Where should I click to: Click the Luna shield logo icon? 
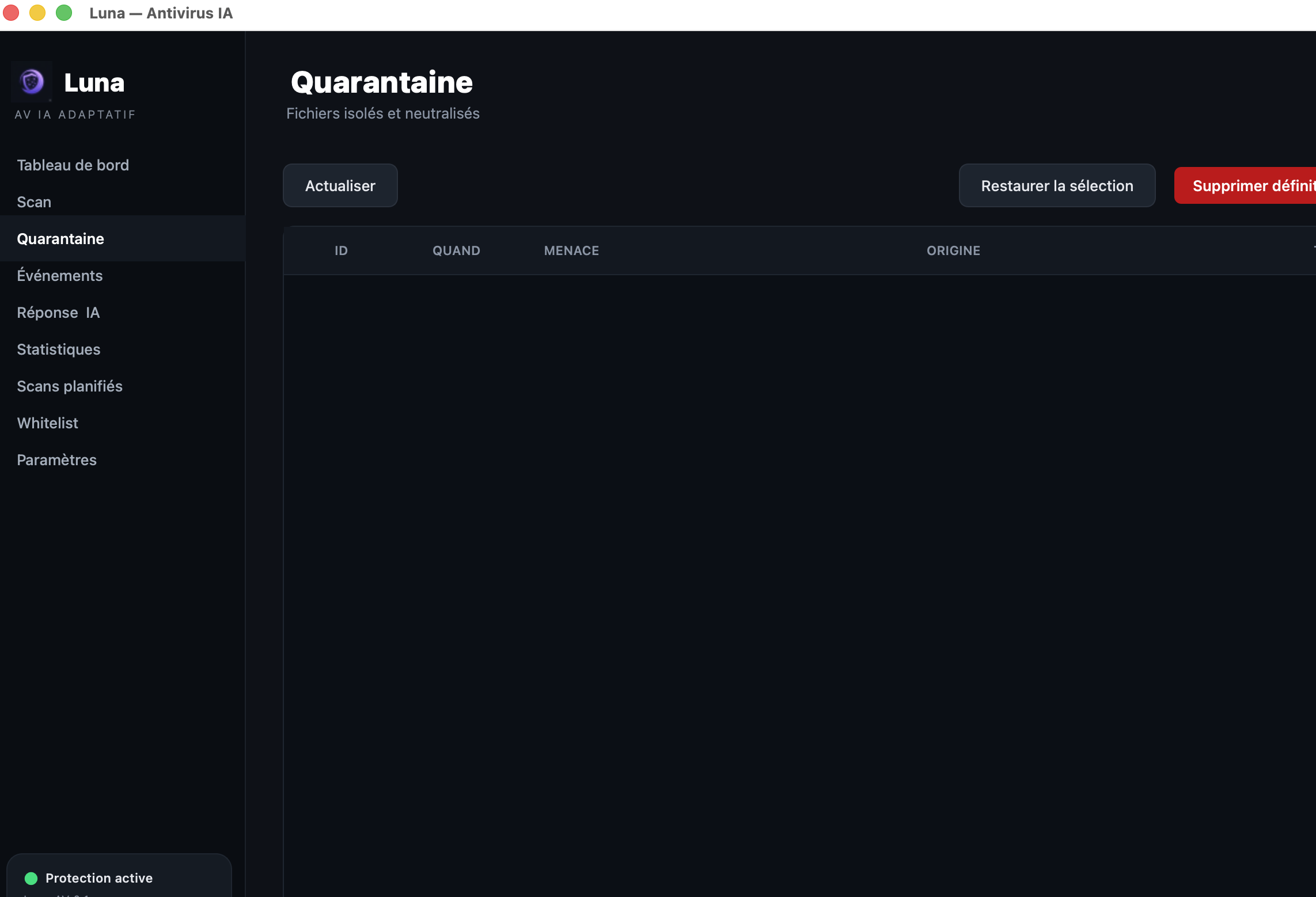click(32, 82)
